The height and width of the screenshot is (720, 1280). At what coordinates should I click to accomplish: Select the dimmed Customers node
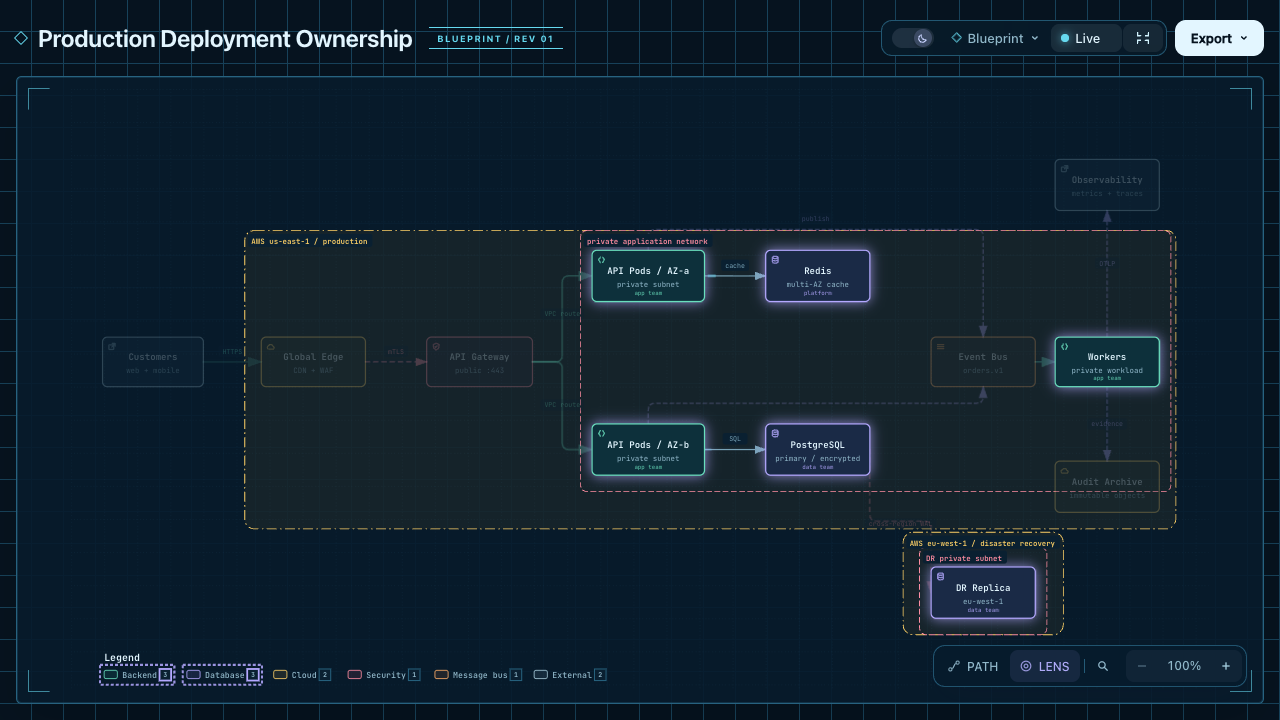[x=153, y=362]
